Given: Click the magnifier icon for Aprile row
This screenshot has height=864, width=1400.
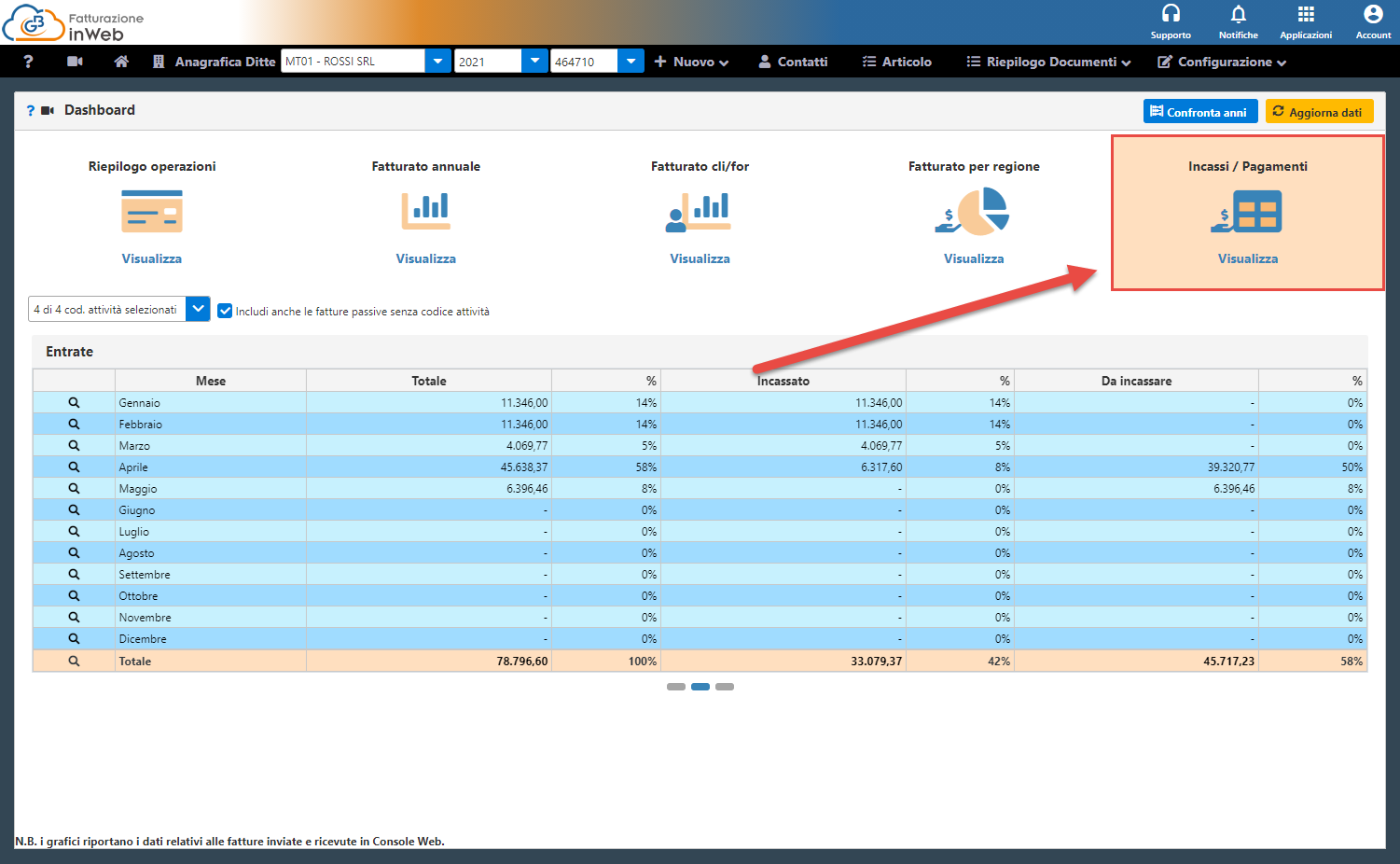Looking at the screenshot, I should (x=74, y=467).
